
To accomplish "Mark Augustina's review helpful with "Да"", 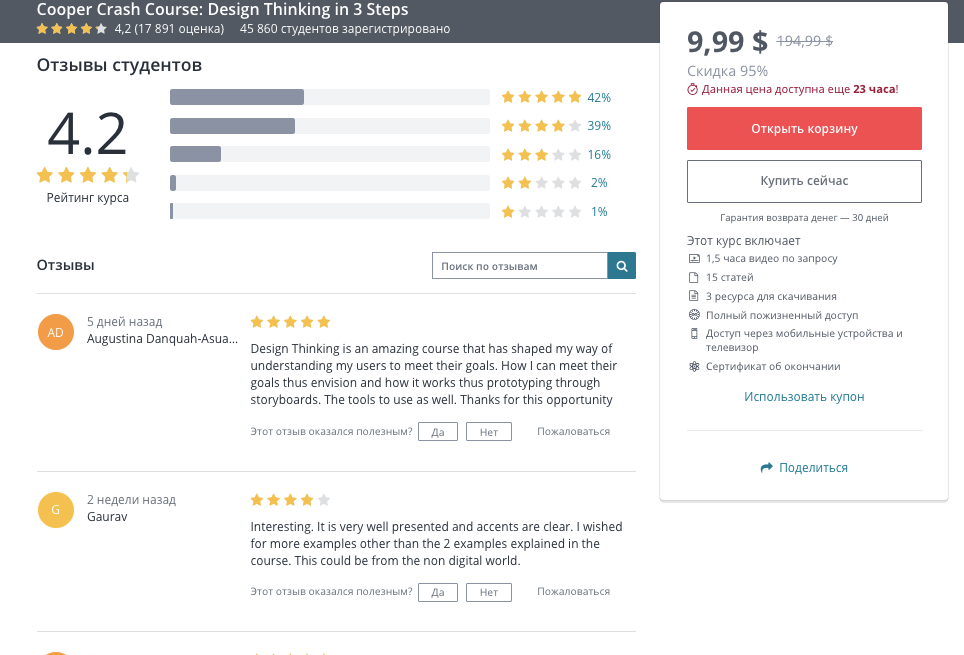I will tap(437, 431).
